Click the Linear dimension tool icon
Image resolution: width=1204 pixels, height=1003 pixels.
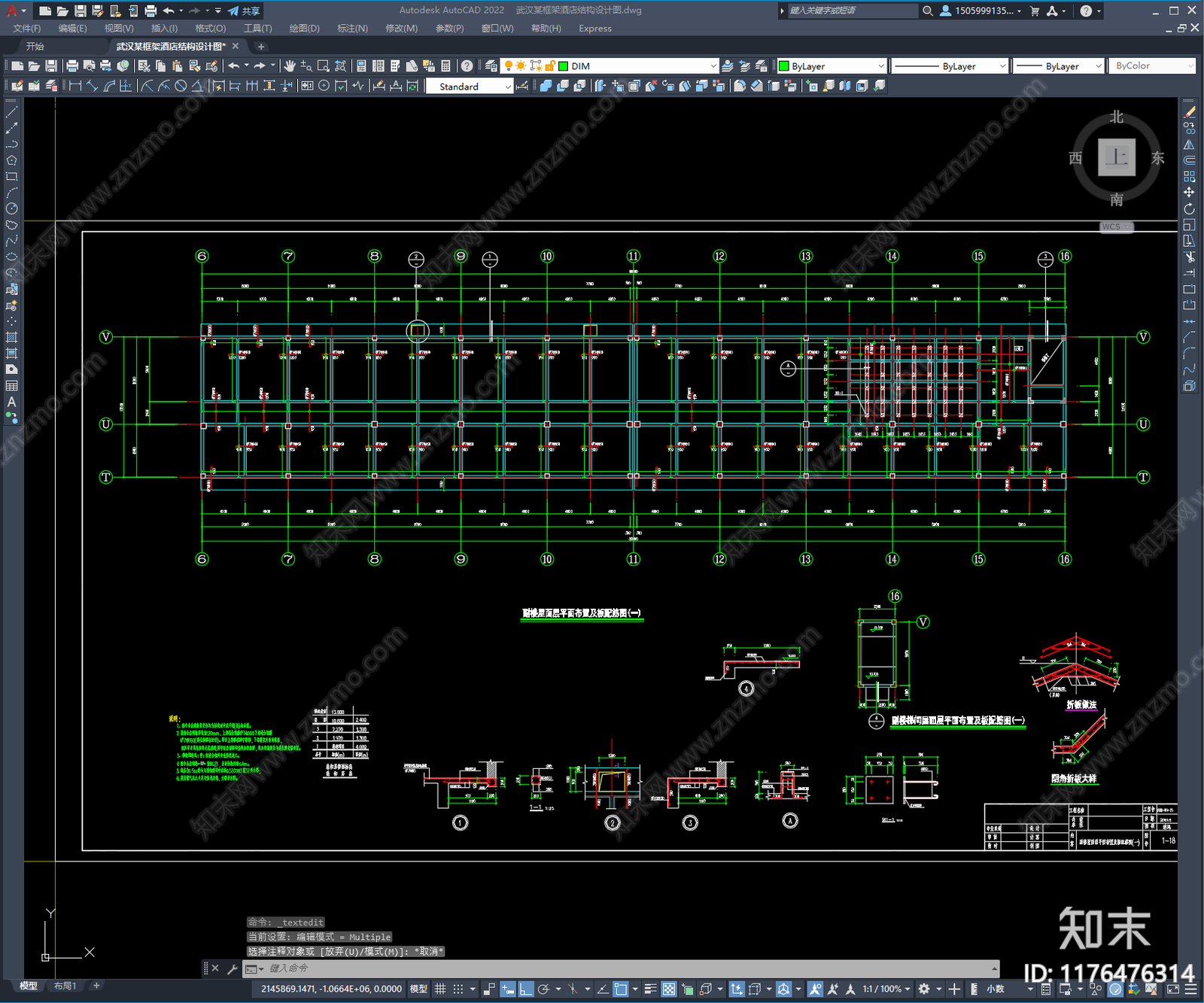(75, 86)
